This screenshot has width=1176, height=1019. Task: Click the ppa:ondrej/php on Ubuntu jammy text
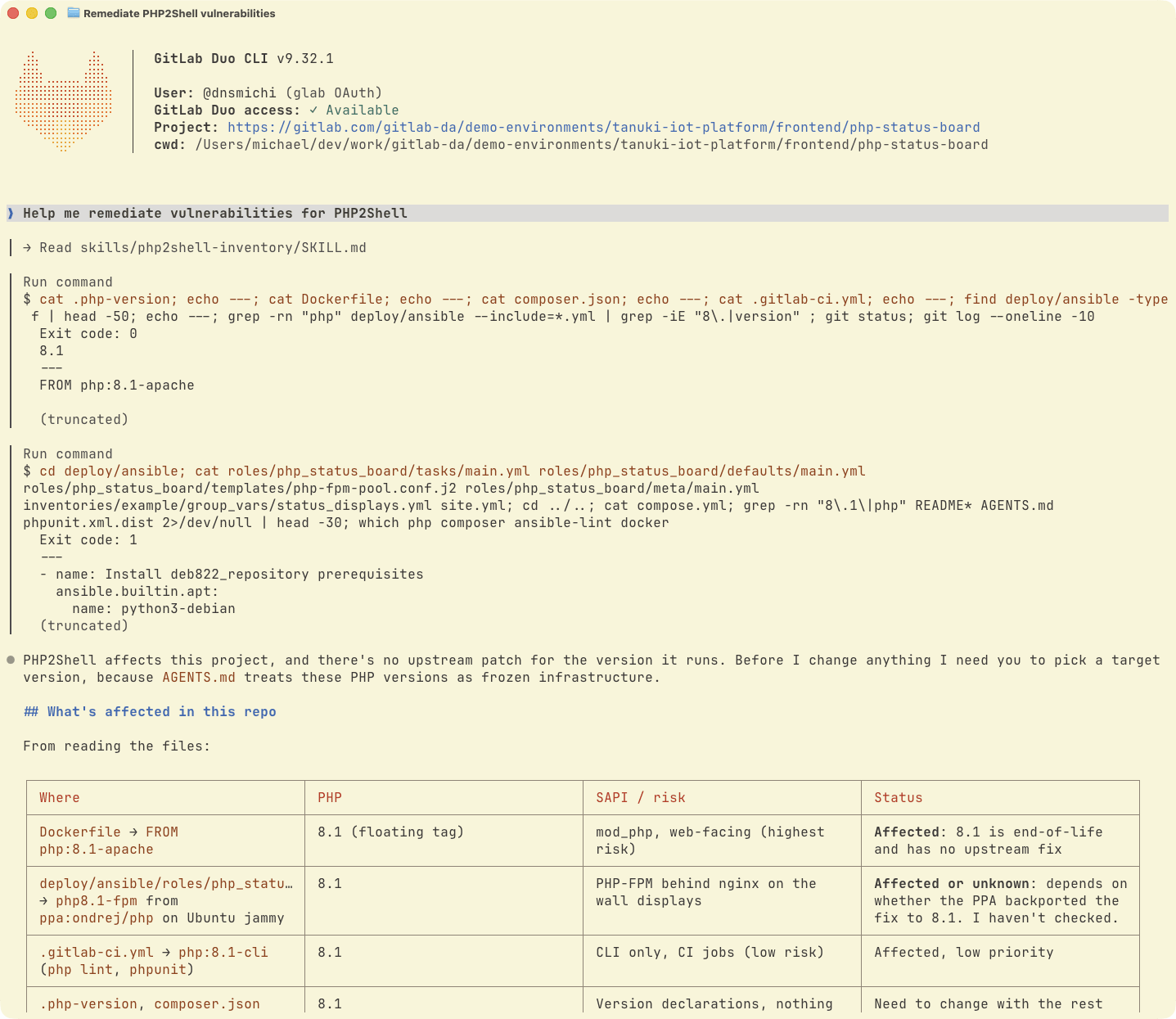coord(162,918)
